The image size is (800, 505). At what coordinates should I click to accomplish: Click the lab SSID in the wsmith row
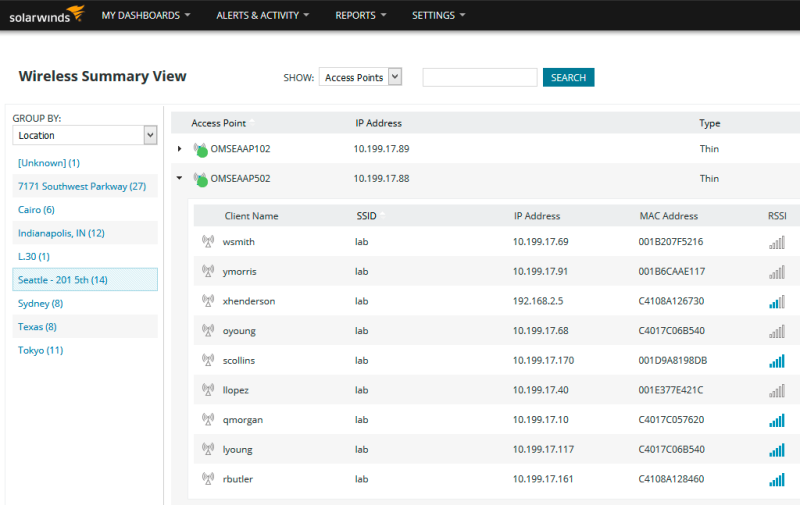[x=361, y=241]
